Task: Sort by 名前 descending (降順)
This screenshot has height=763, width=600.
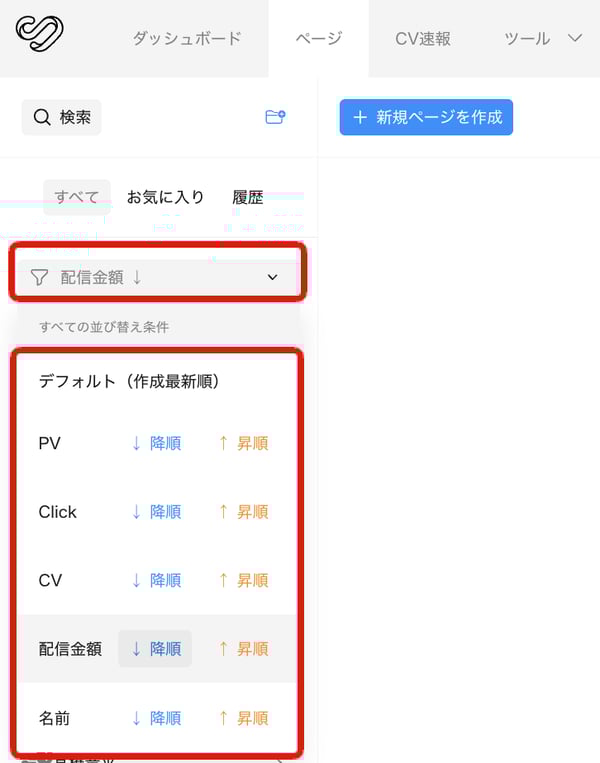Action: pos(156,718)
